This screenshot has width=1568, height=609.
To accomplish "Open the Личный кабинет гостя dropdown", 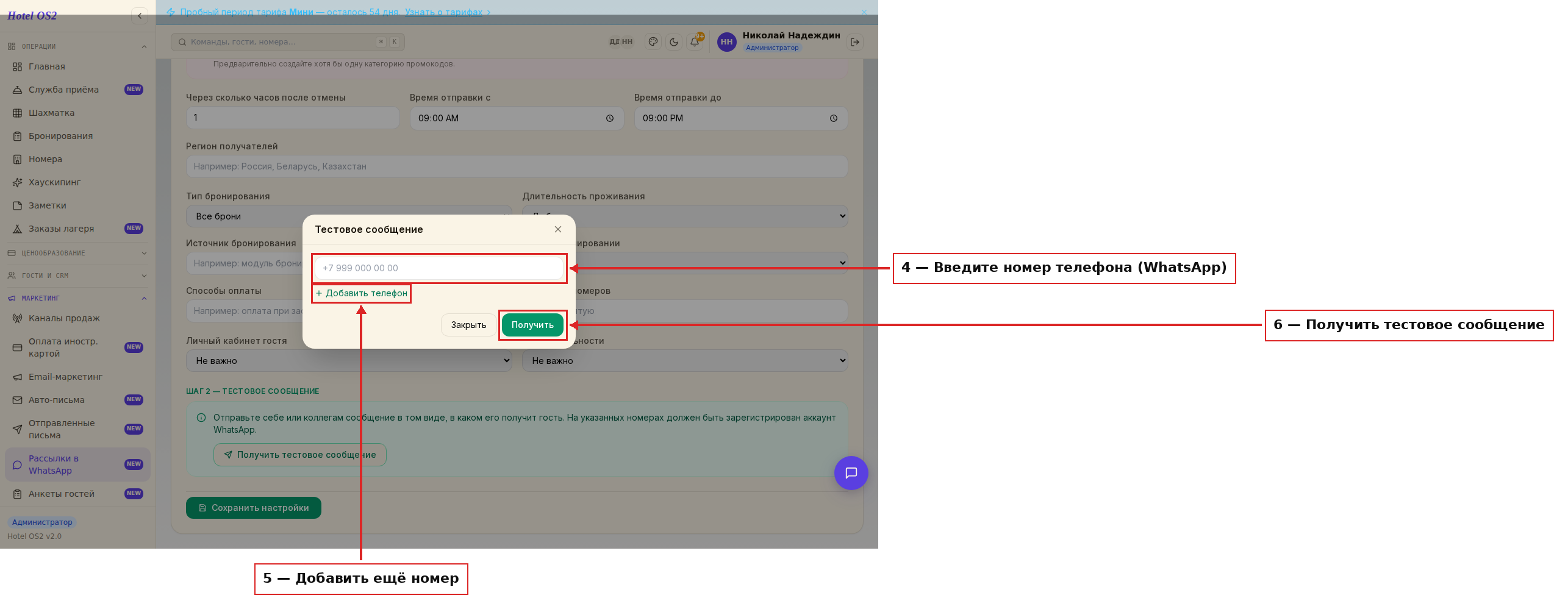I will point(349,360).
